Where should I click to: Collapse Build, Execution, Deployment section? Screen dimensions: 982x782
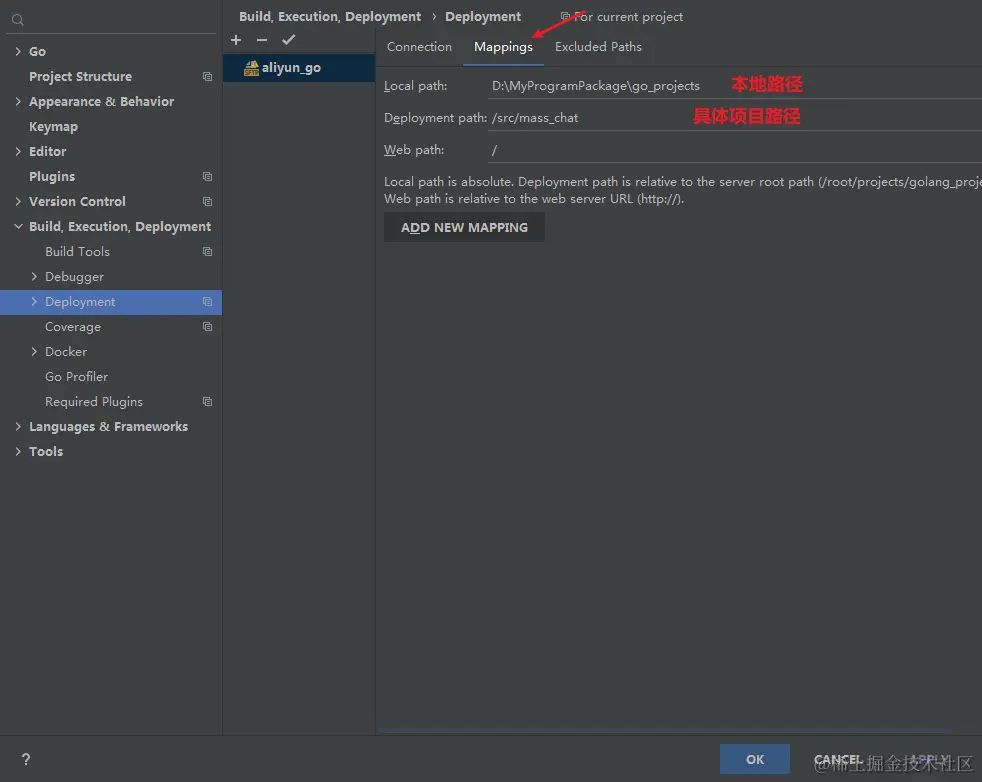point(18,227)
